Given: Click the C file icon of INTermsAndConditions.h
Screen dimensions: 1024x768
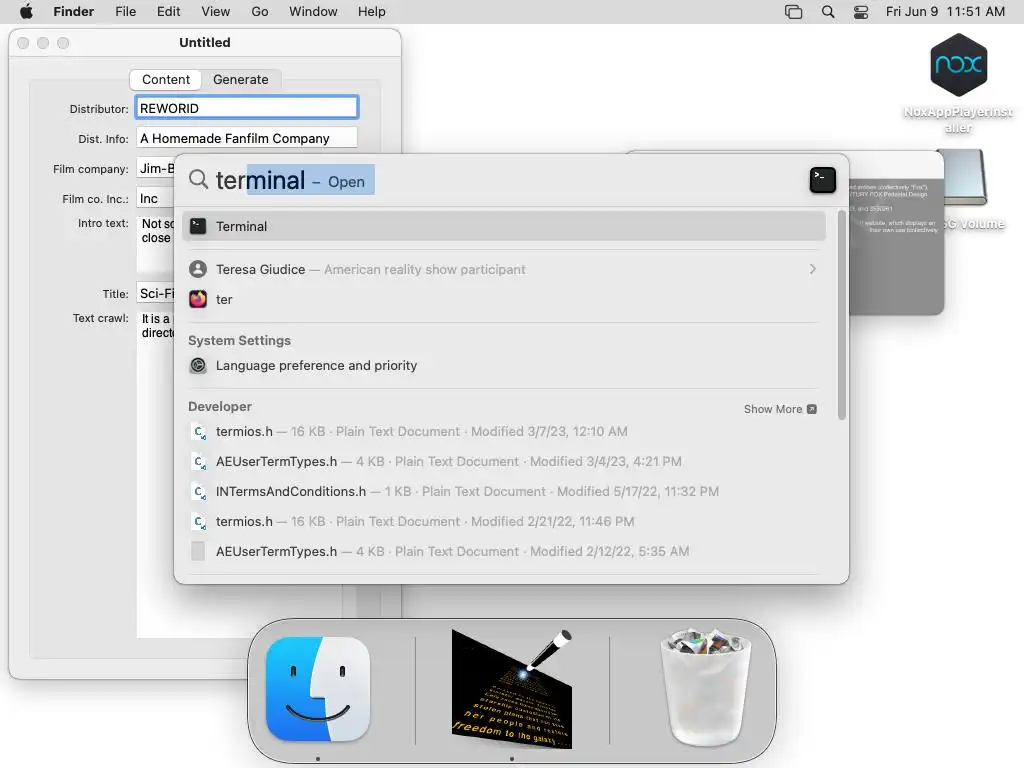Looking at the screenshot, I should pos(199,492).
